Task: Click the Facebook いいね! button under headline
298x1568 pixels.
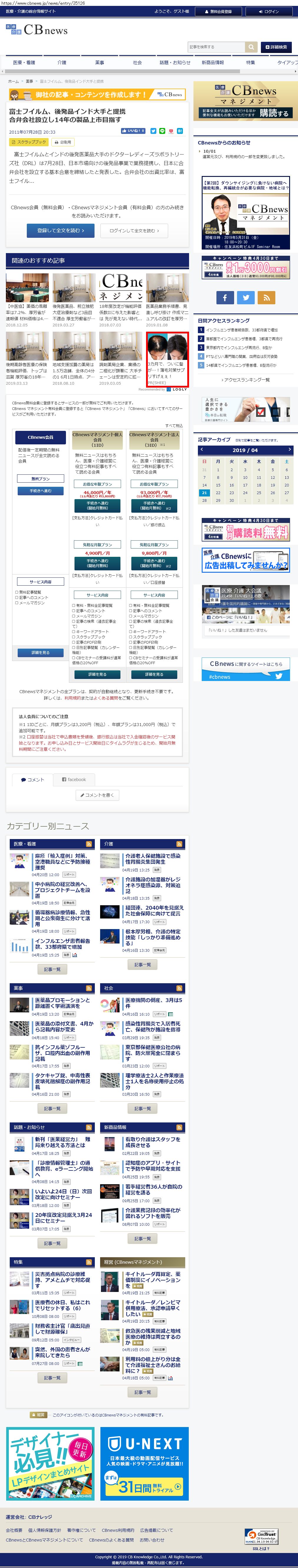Action: point(133,131)
